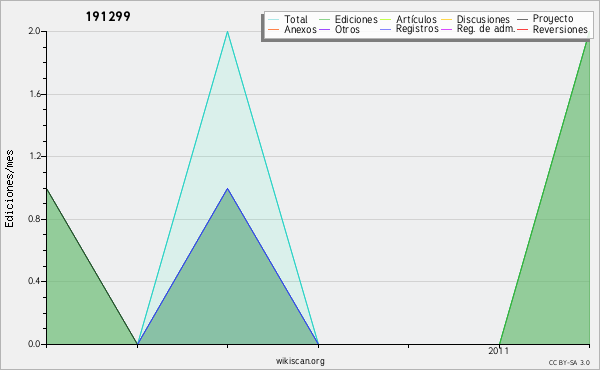Click the Reversiones legend label

click(560, 29)
